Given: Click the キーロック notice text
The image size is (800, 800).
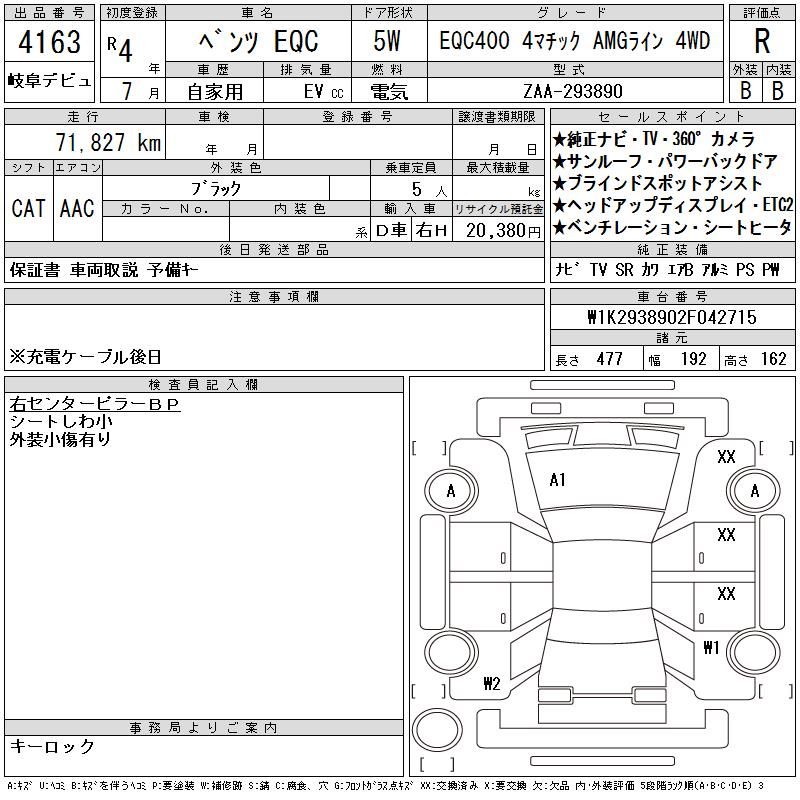Looking at the screenshot, I should pyautogui.click(x=52, y=746).
